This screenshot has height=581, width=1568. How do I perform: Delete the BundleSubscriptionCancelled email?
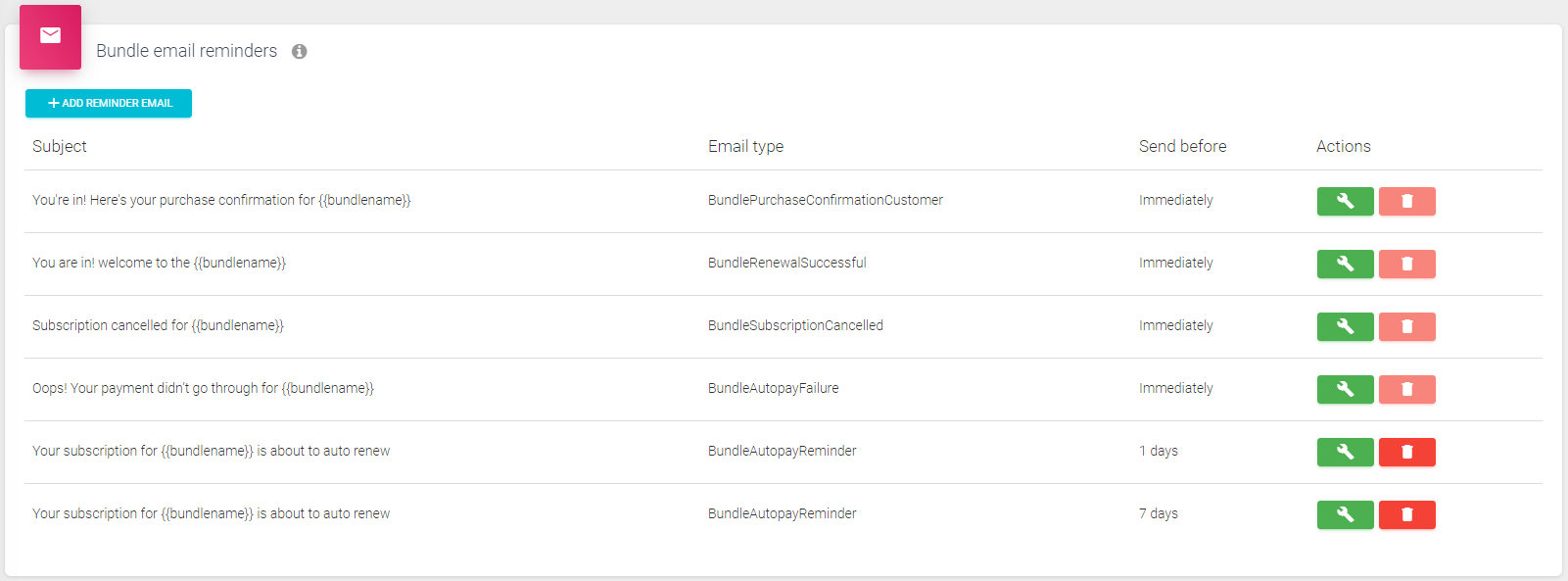click(x=1406, y=326)
